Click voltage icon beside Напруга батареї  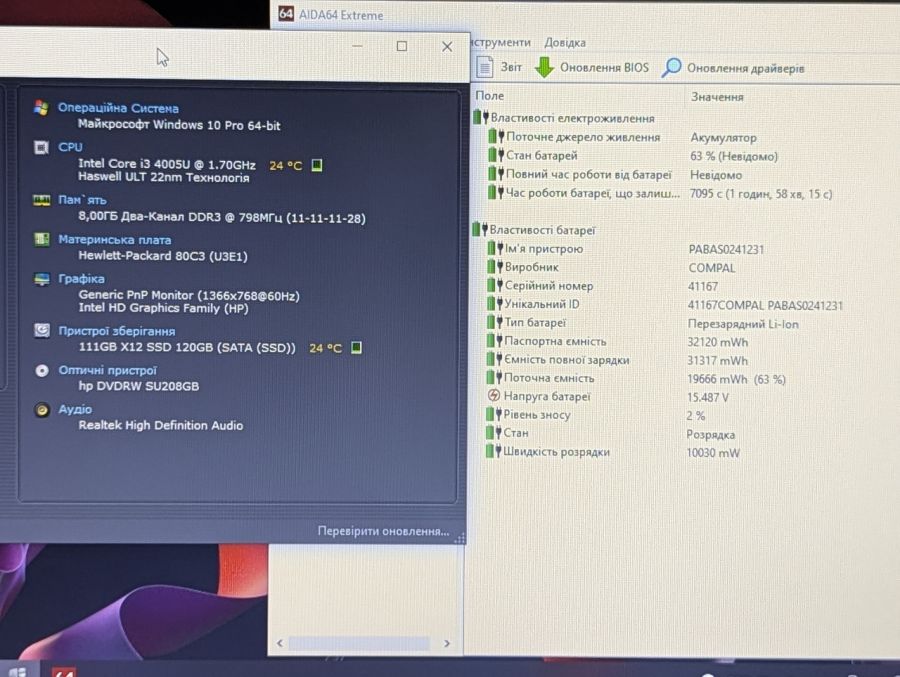tap(494, 396)
